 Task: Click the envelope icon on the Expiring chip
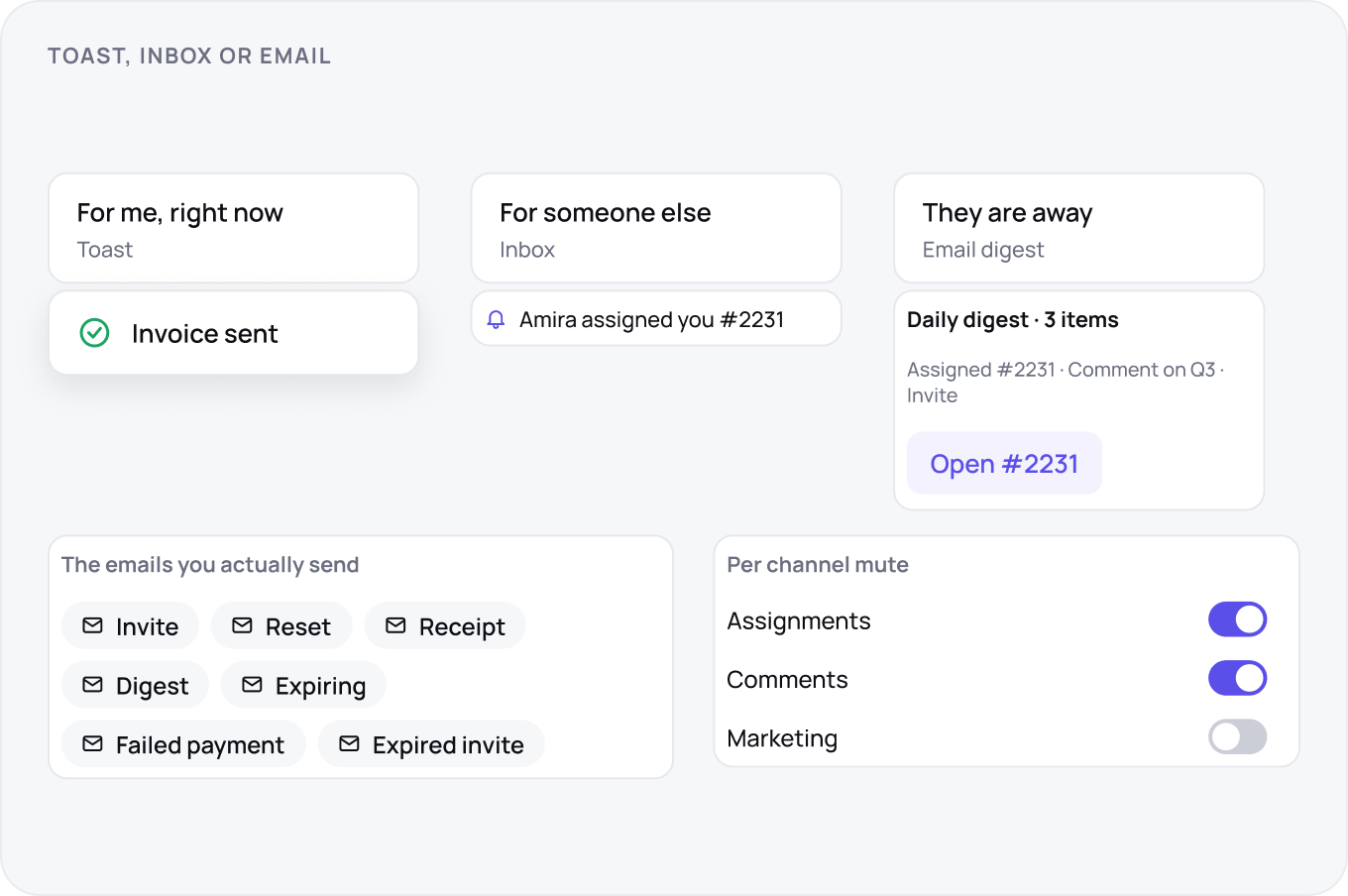(252, 685)
